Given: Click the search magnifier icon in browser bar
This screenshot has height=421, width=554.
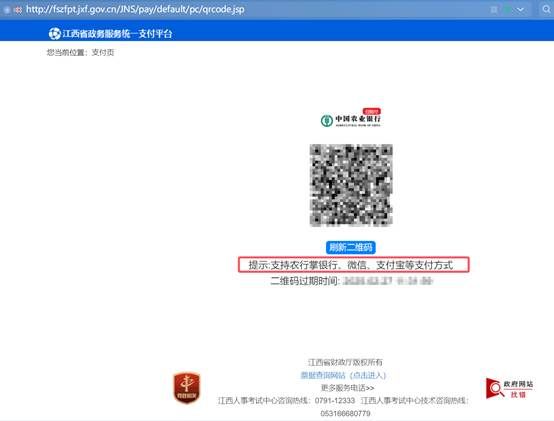Looking at the screenshot, I should tap(547, 10).
